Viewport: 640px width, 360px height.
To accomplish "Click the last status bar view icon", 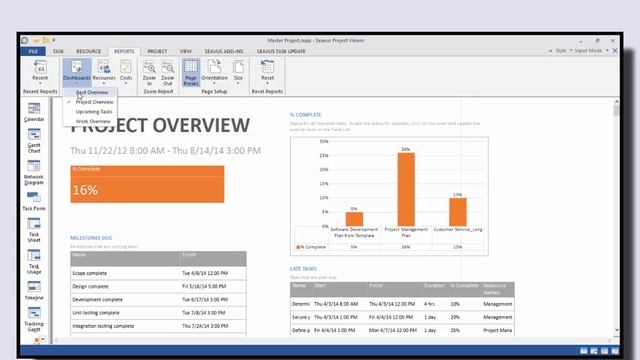I will pyautogui.click(x=615, y=351).
